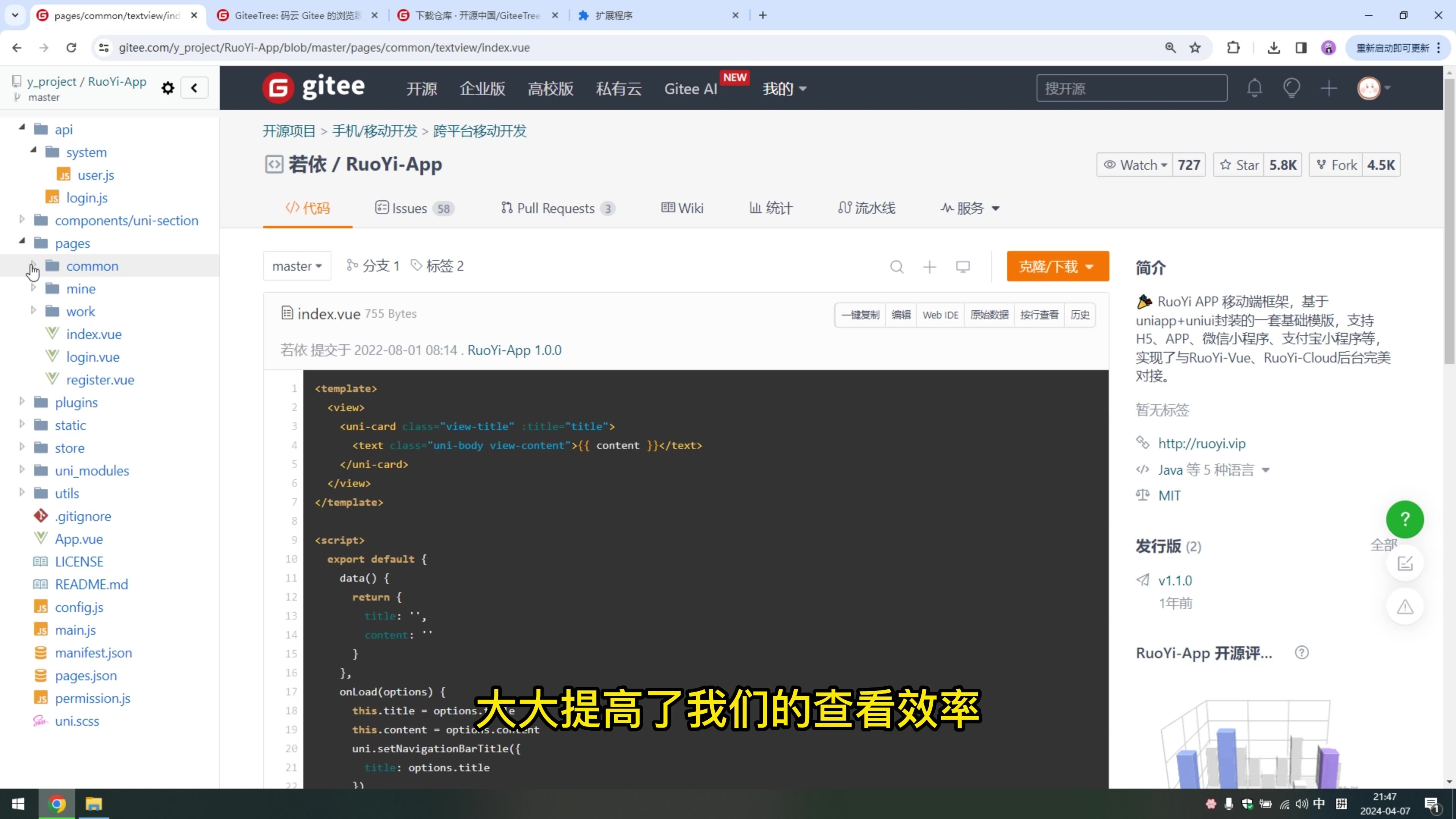Screen dimensions: 1456x819
Task: Toggle Chrome side panel icon
Action: pyautogui.click(x=1301, y=47)
